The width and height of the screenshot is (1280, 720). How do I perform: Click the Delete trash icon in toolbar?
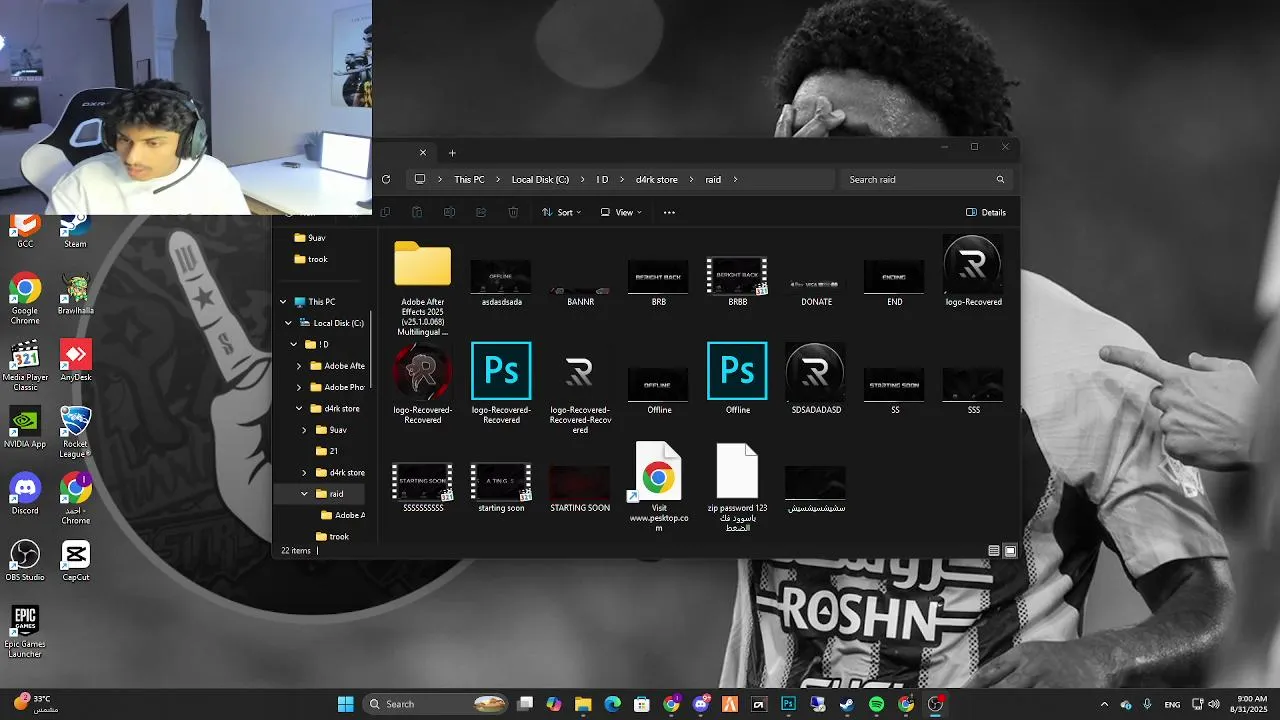[x=513, y=212]
